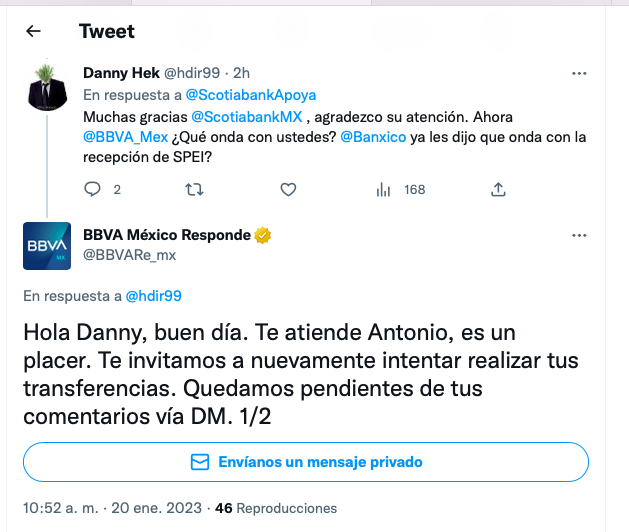The image size is (629, 532).
Task: Click the gold verified badge next to BBVA México Responde
Action: tap(262, 235)
